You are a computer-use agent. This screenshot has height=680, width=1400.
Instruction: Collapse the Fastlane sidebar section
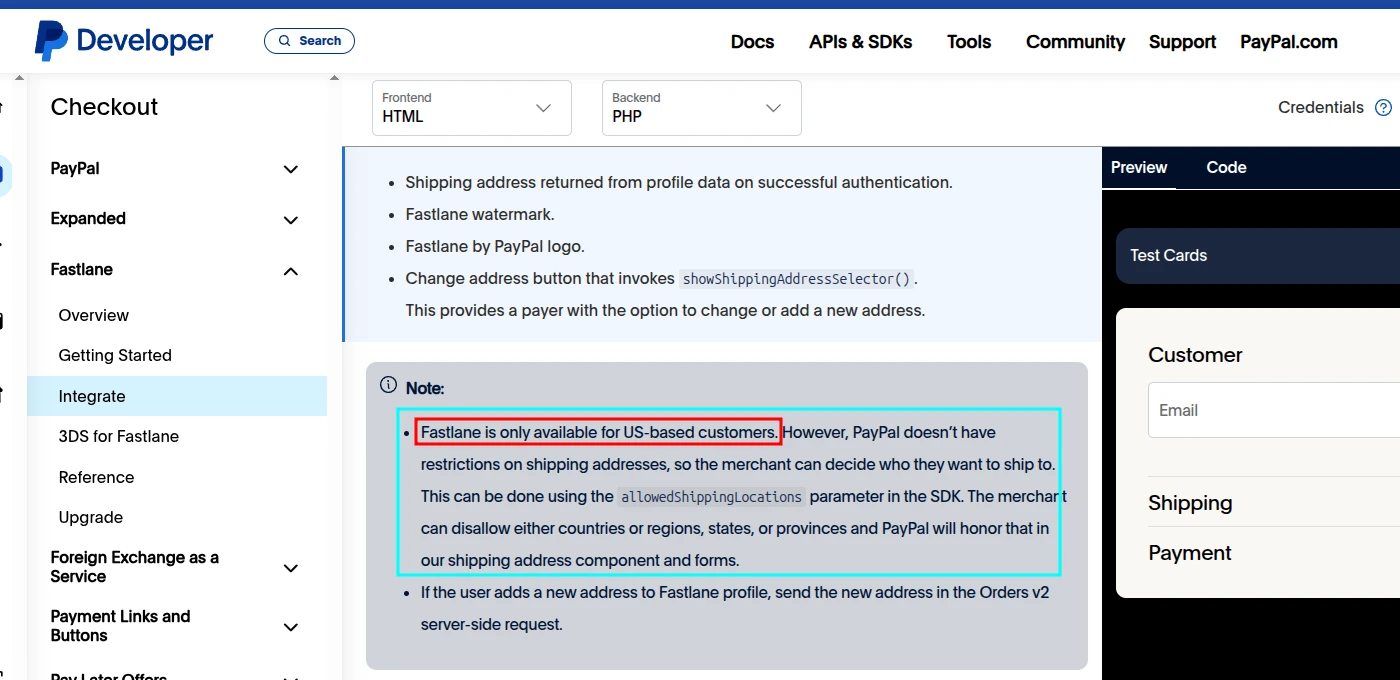(x=176, y=270)
